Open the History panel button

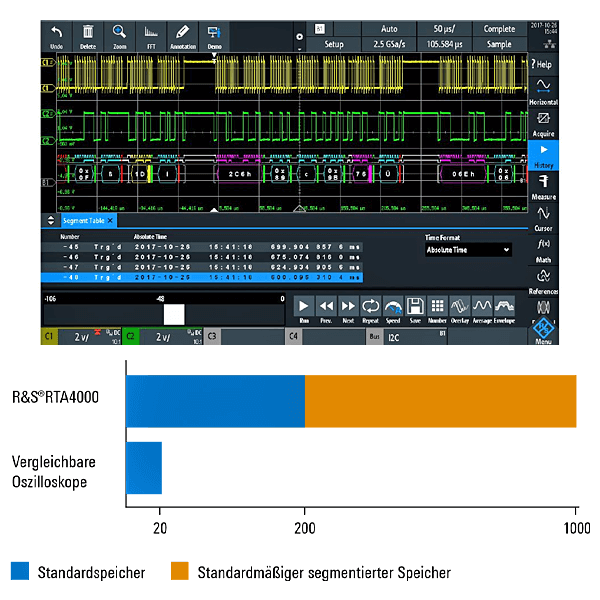coord(543,155)
